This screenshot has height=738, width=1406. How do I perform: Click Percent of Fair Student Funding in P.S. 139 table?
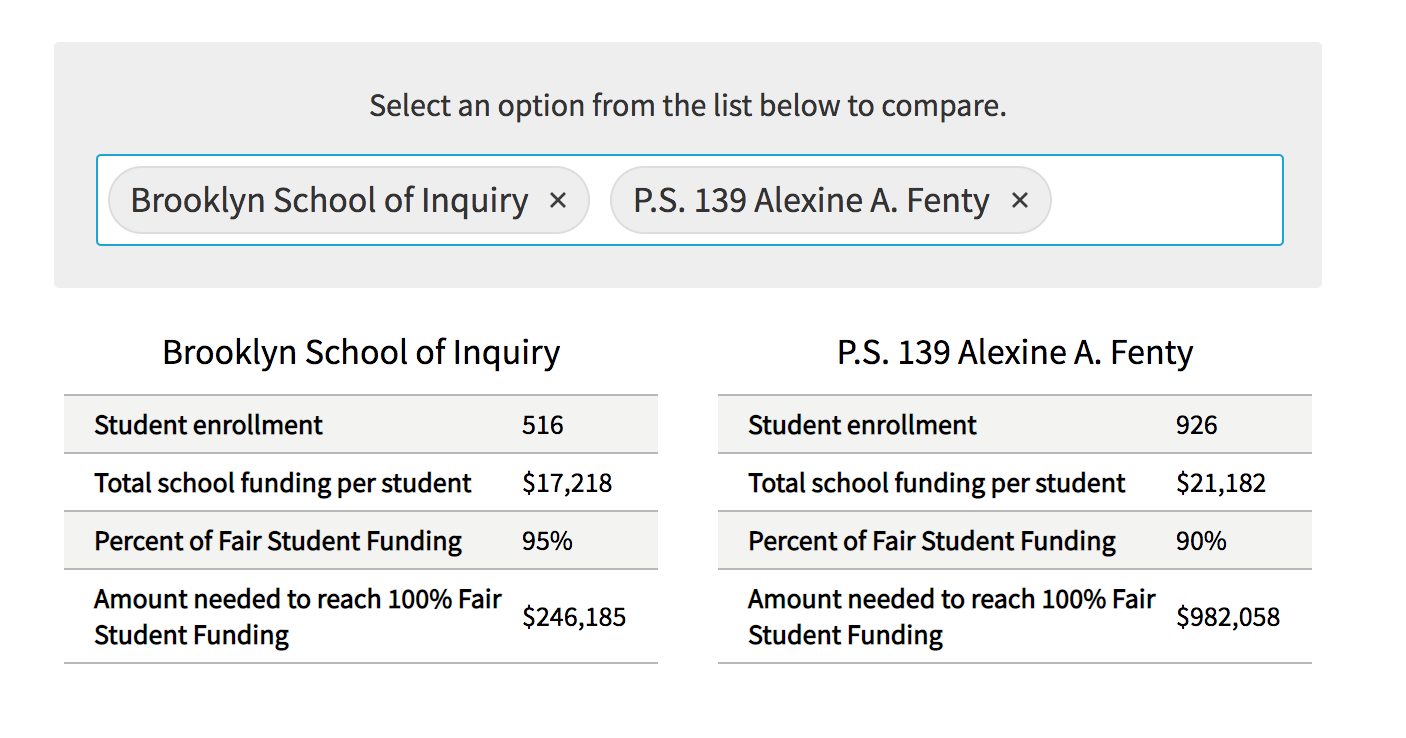click(932, 541)
